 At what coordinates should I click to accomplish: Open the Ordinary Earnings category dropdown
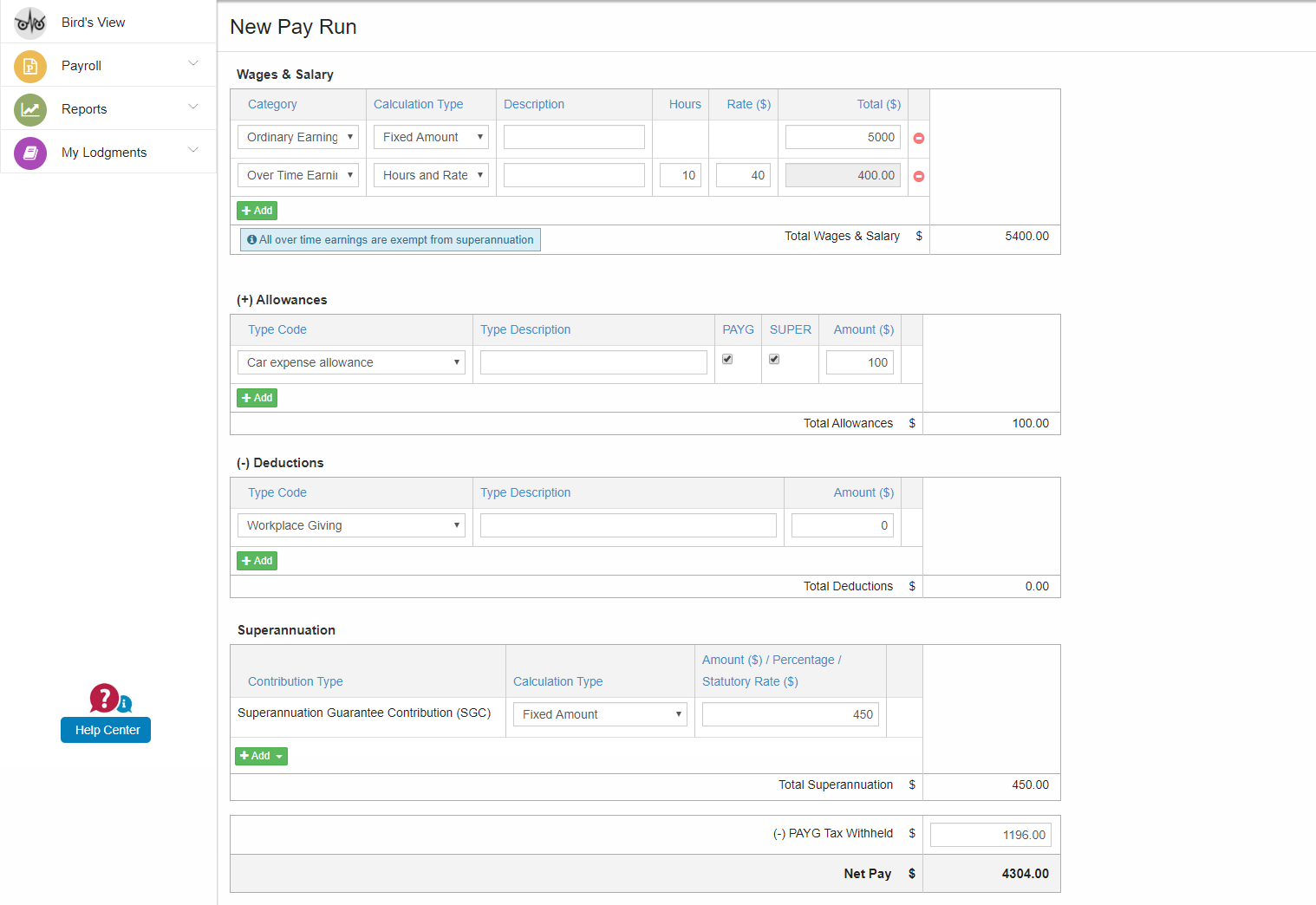(x=297, y=136)
